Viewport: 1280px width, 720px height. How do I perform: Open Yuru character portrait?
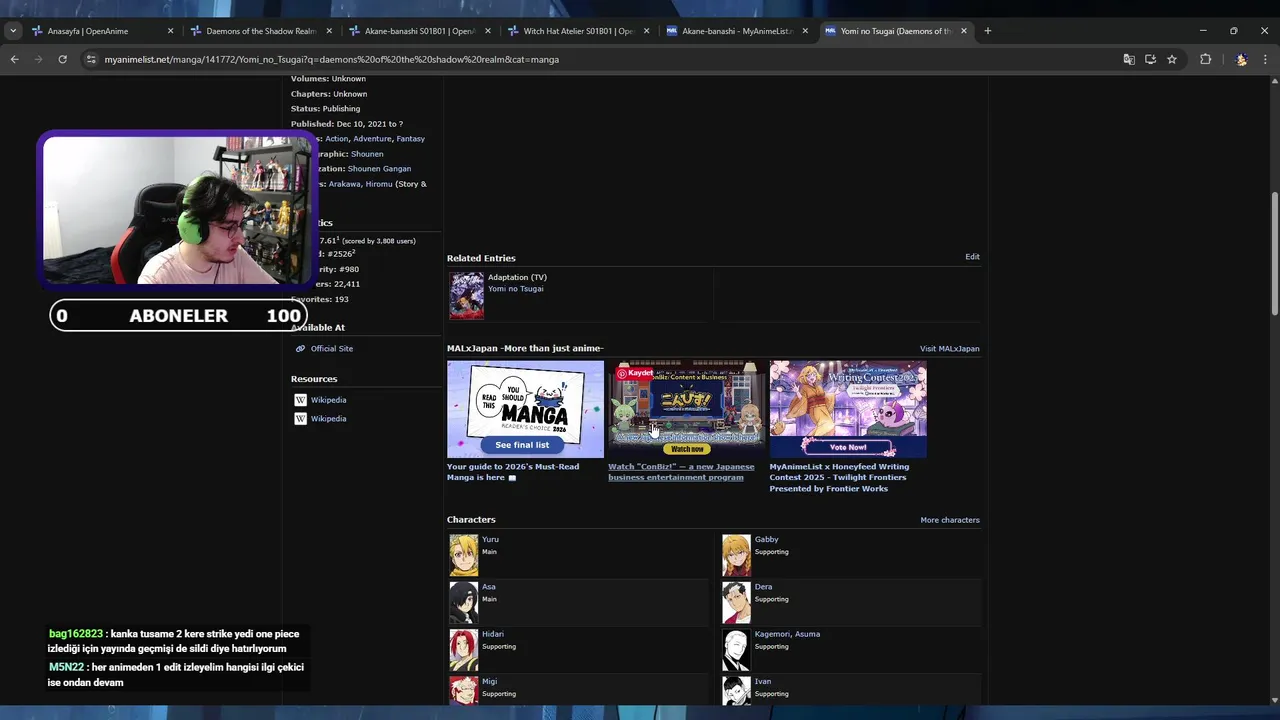pos(463,555)
